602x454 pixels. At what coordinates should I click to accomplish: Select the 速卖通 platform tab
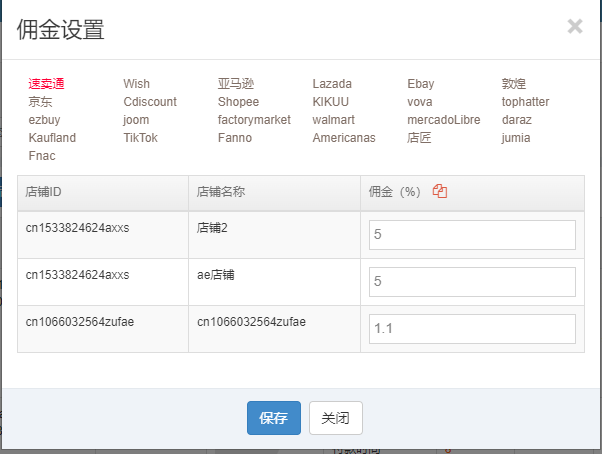[x=46, y=84]
